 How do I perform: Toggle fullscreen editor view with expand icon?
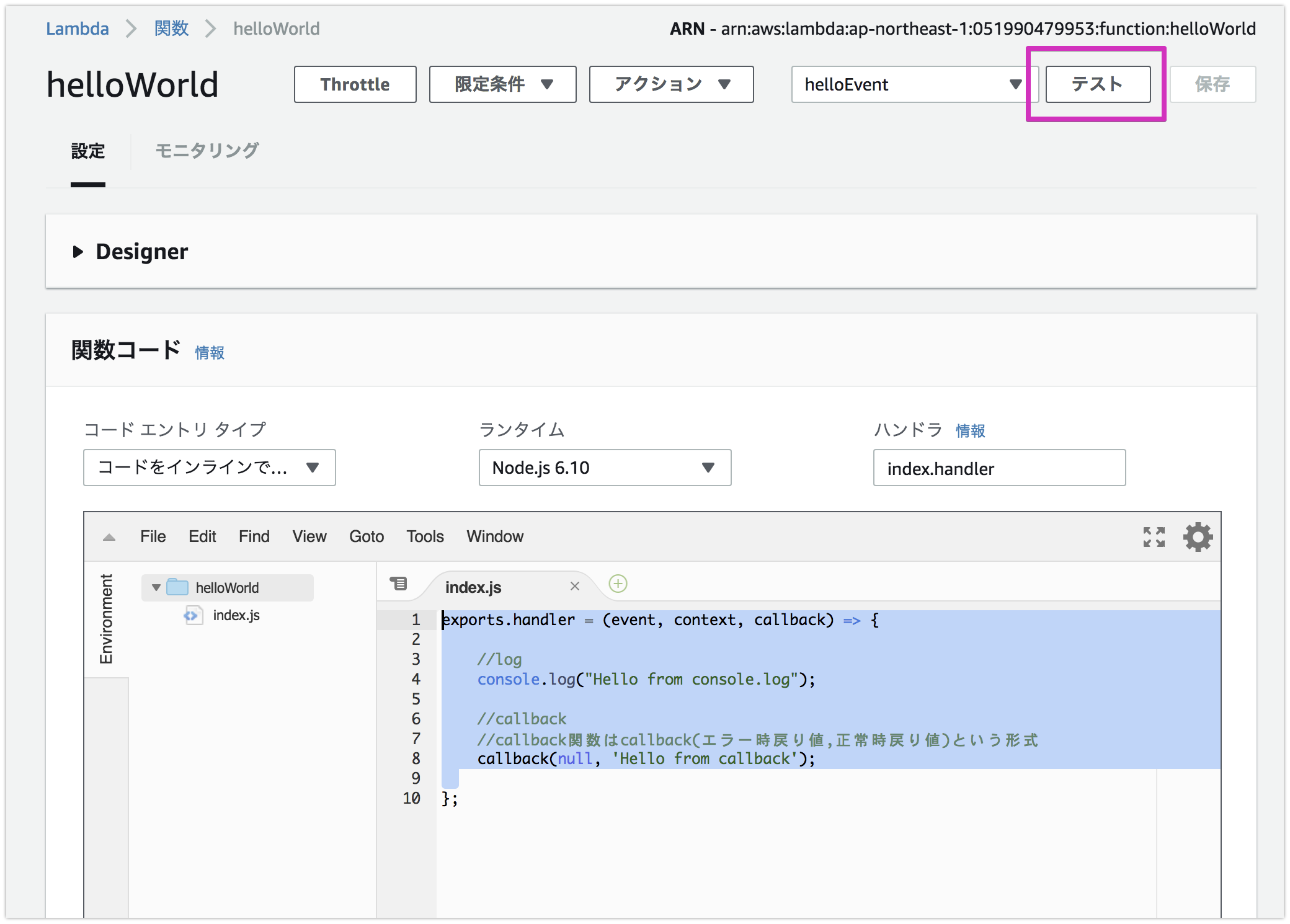point(1154,537)
